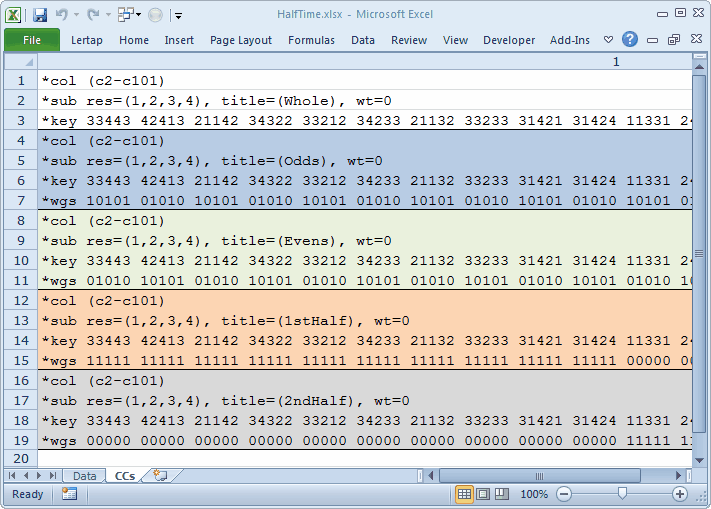
Task: Expand the Customize Quick Access Toolbar dropdown
Action: click(178, 15)
